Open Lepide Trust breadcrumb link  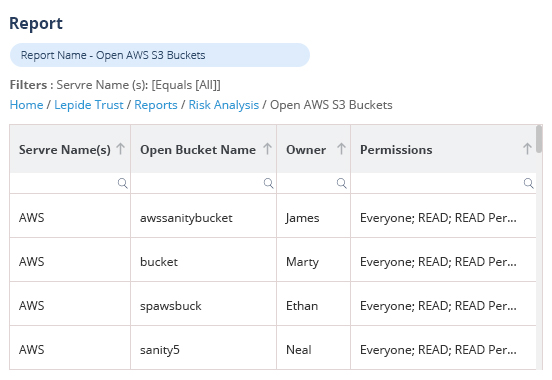click(x=89, y=105)
